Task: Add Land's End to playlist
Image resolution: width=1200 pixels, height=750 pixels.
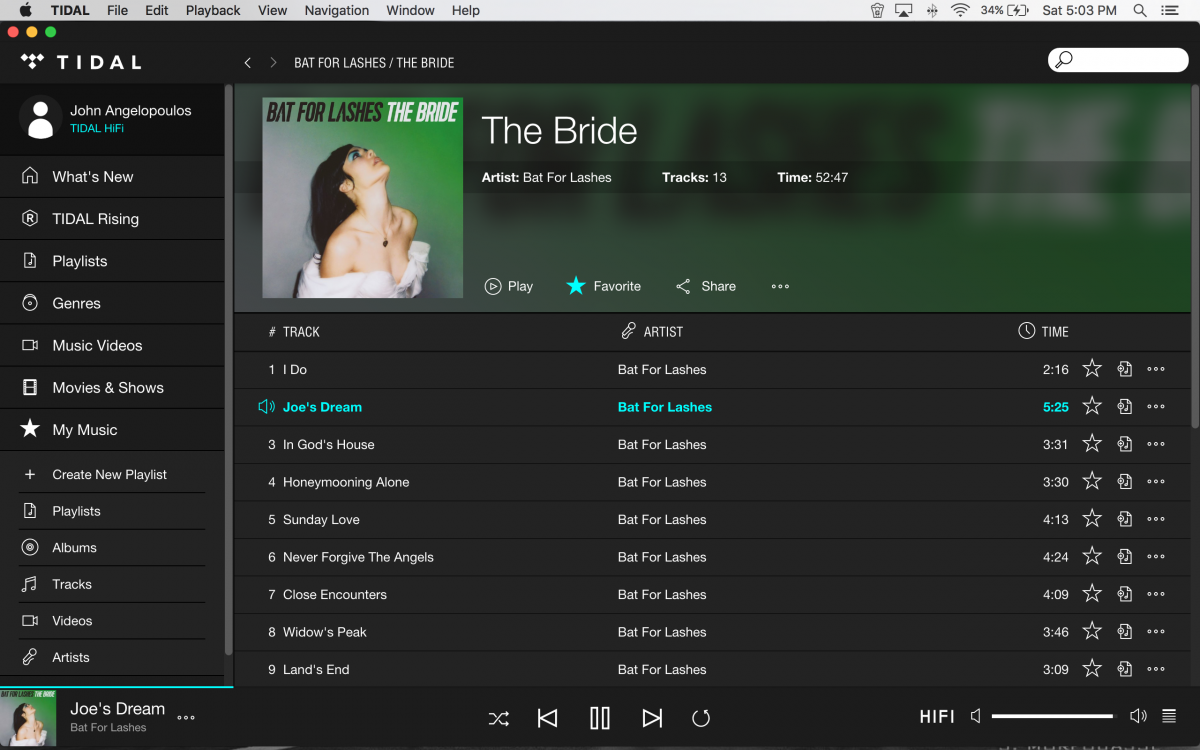Action: [1125, 669]
